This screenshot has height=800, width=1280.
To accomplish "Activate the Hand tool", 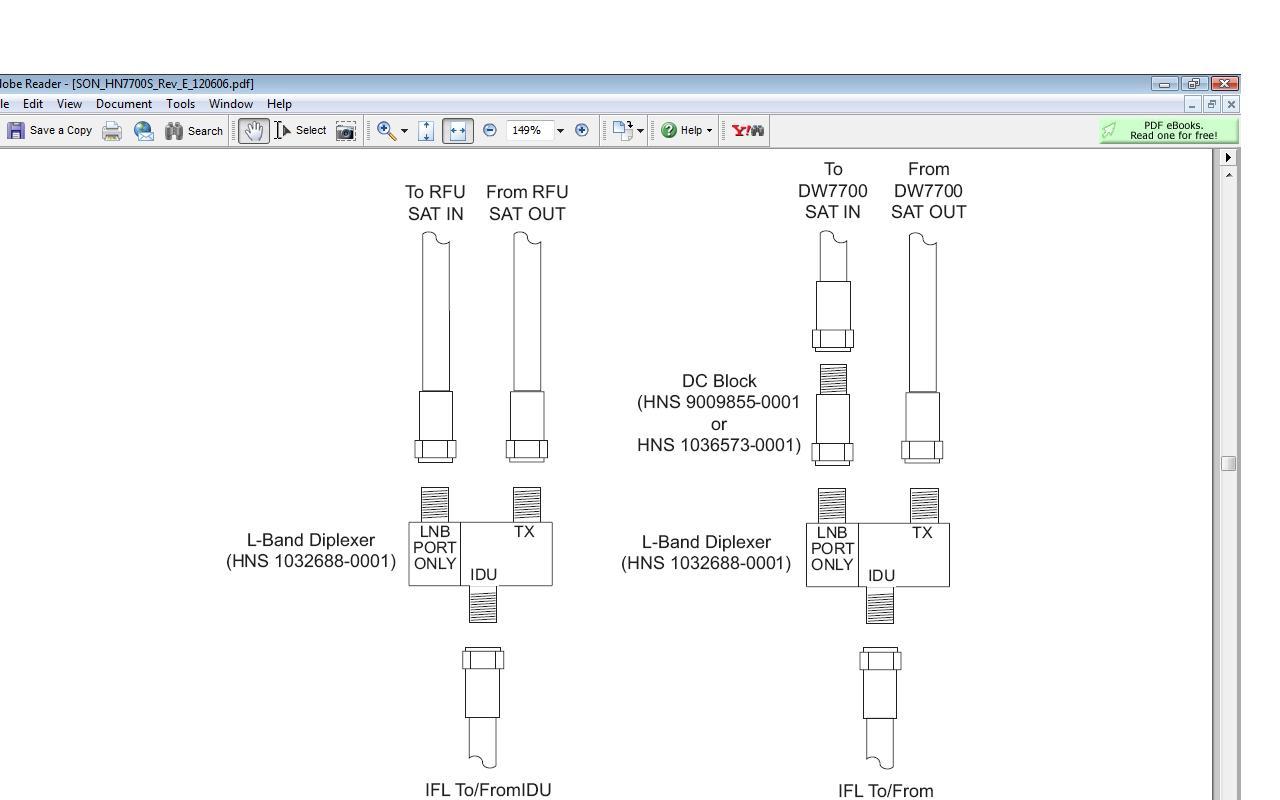I will (254, 131).
